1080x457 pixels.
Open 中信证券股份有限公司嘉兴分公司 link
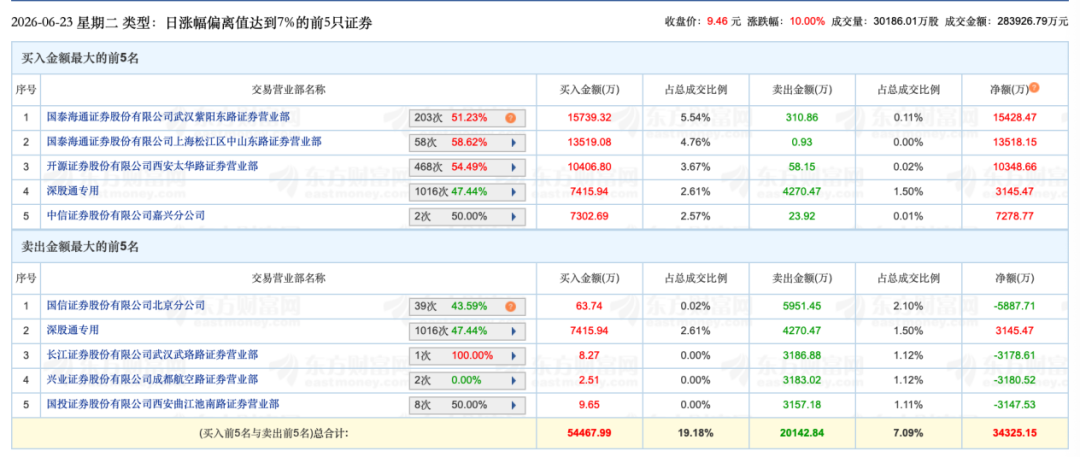125,215
